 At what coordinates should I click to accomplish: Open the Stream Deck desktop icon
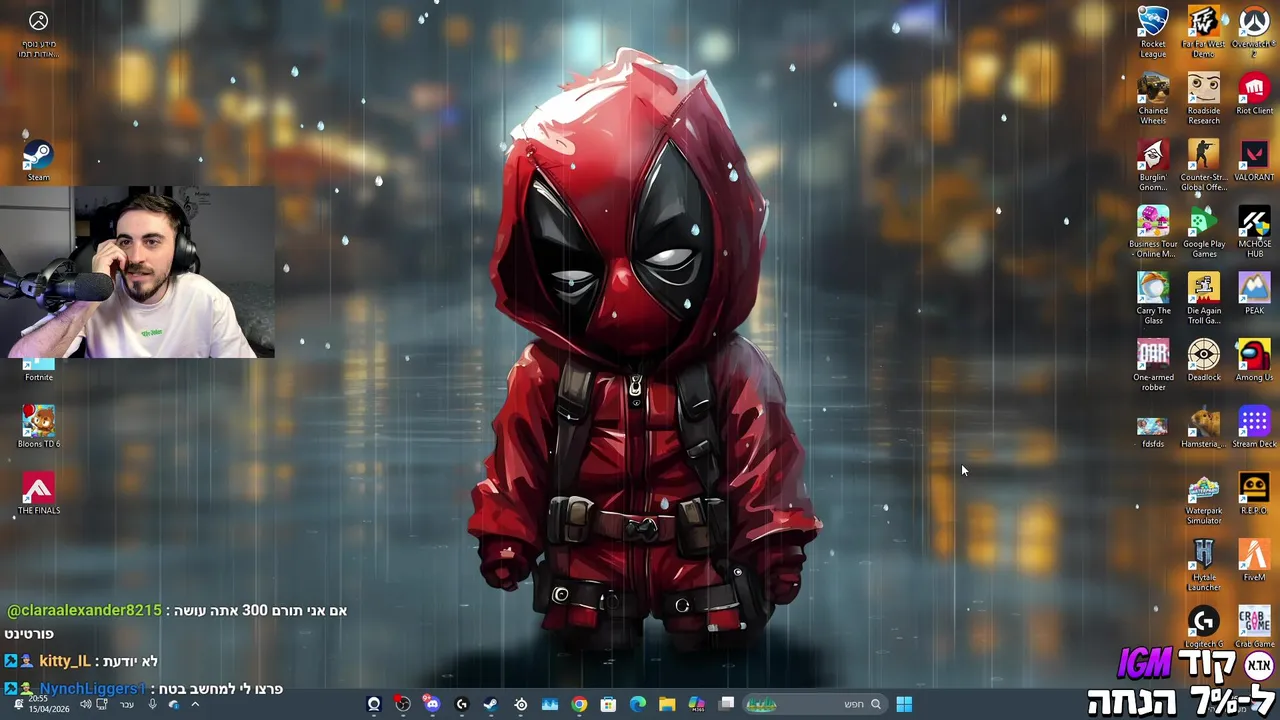coord(1254,428)
